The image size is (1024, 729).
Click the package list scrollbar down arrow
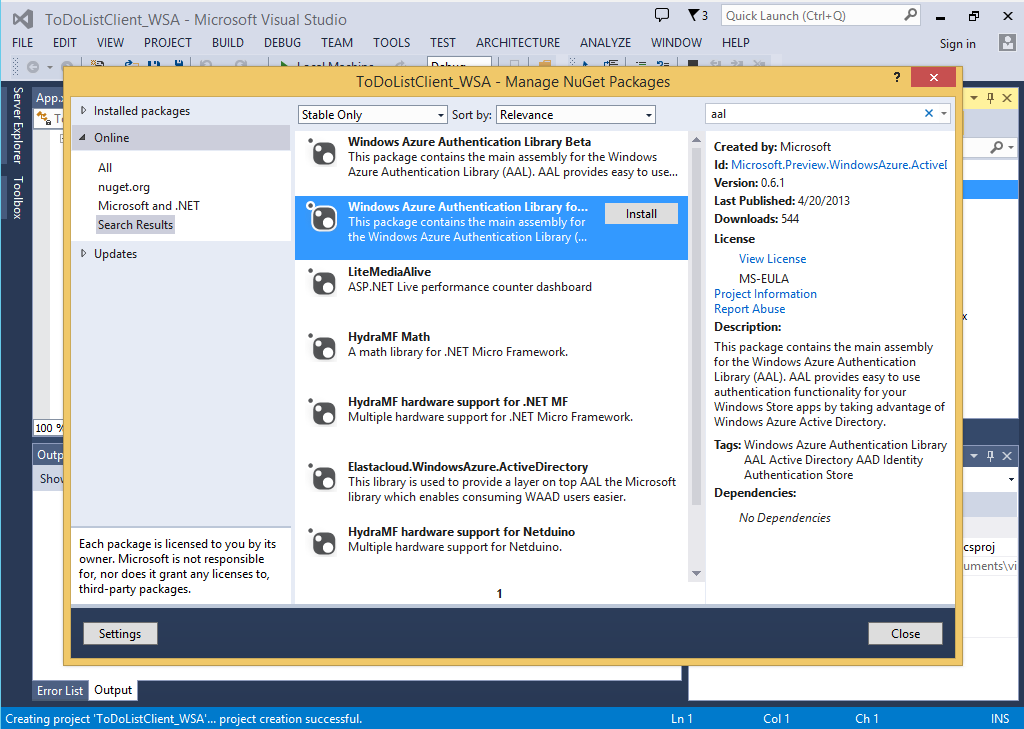point(696,573)
